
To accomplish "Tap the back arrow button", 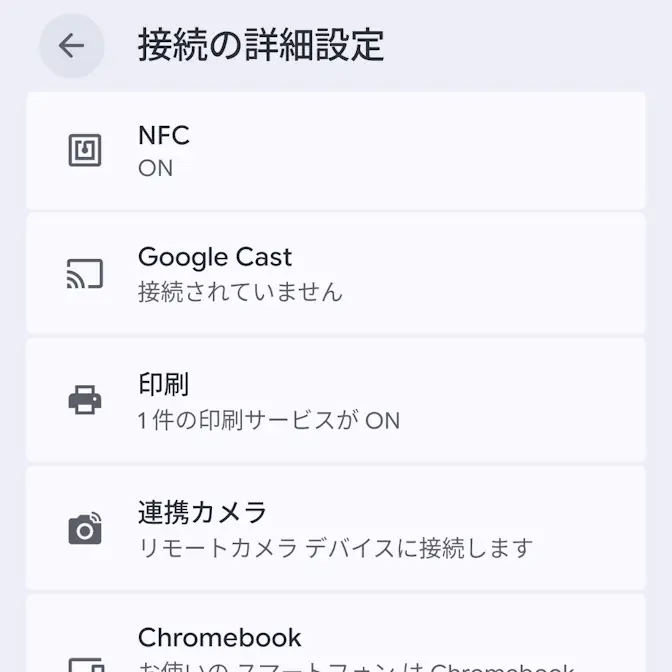I will click(x=71, y=46).
